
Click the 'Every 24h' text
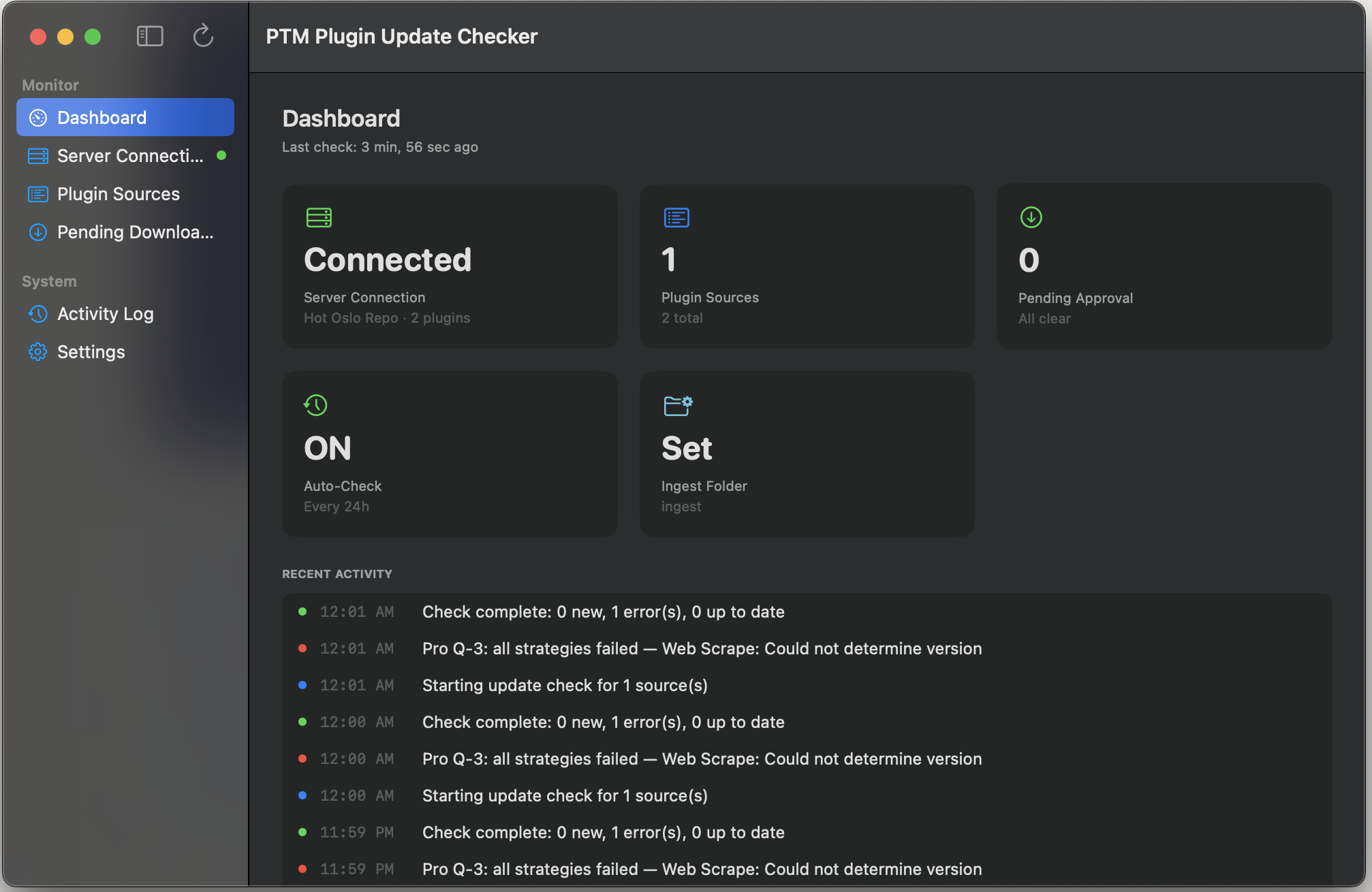coord(337,507)
